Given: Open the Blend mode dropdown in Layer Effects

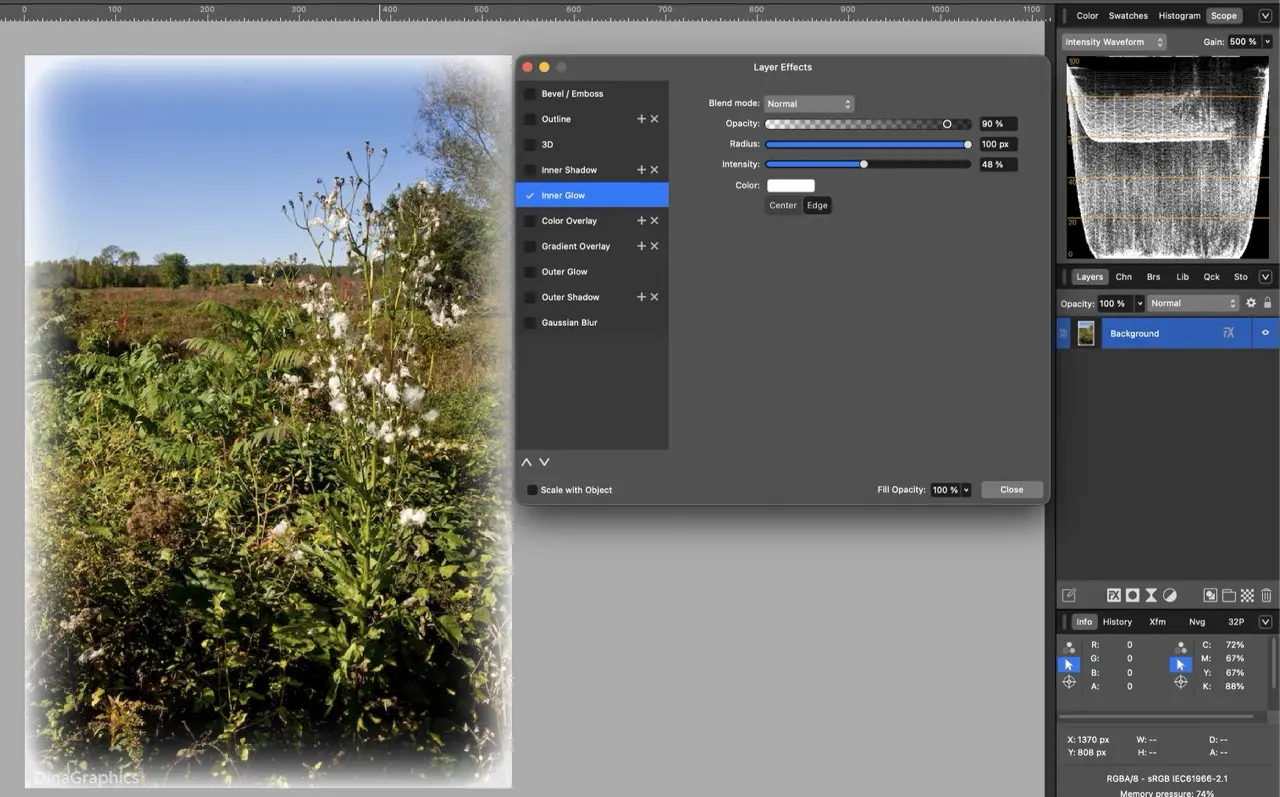Looking at the screenshot, I should click(x=808, y=104).
